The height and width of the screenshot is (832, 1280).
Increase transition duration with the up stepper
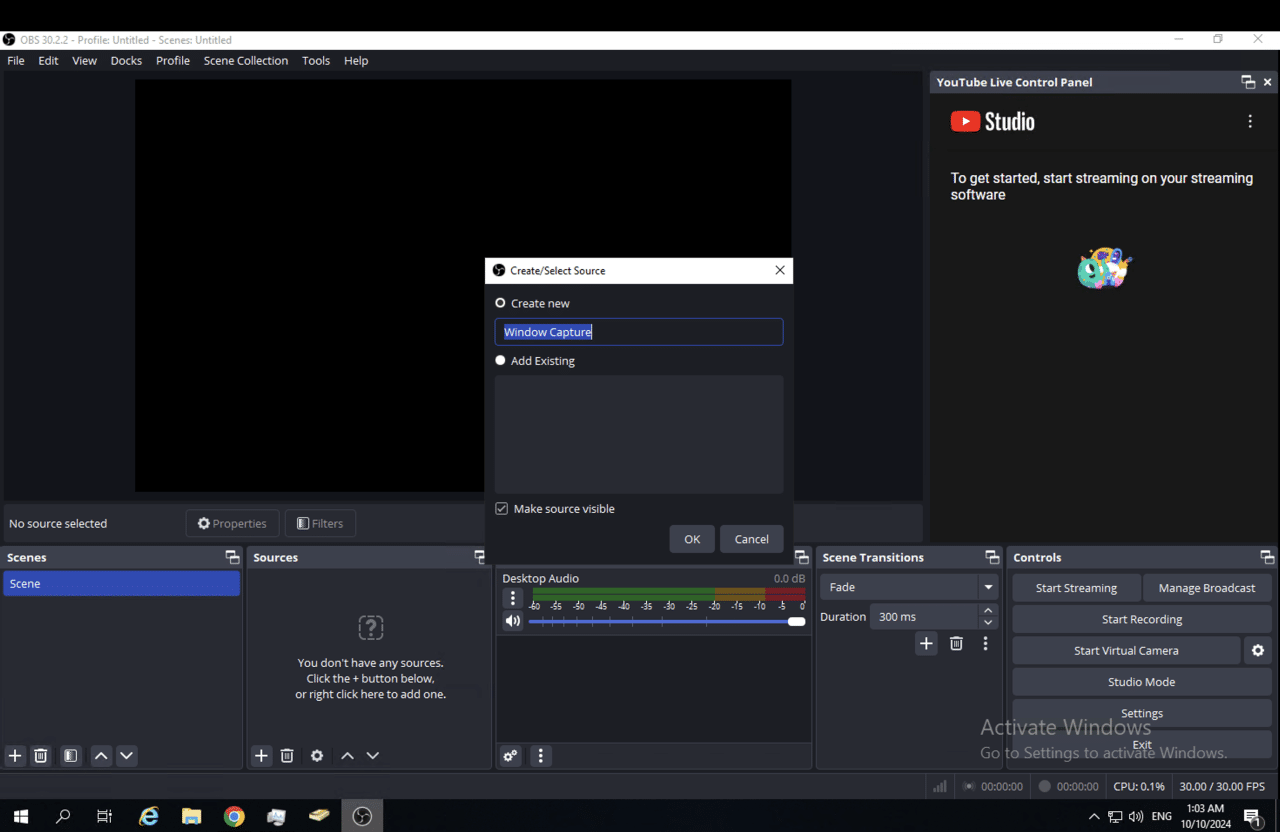click(988, 610)
